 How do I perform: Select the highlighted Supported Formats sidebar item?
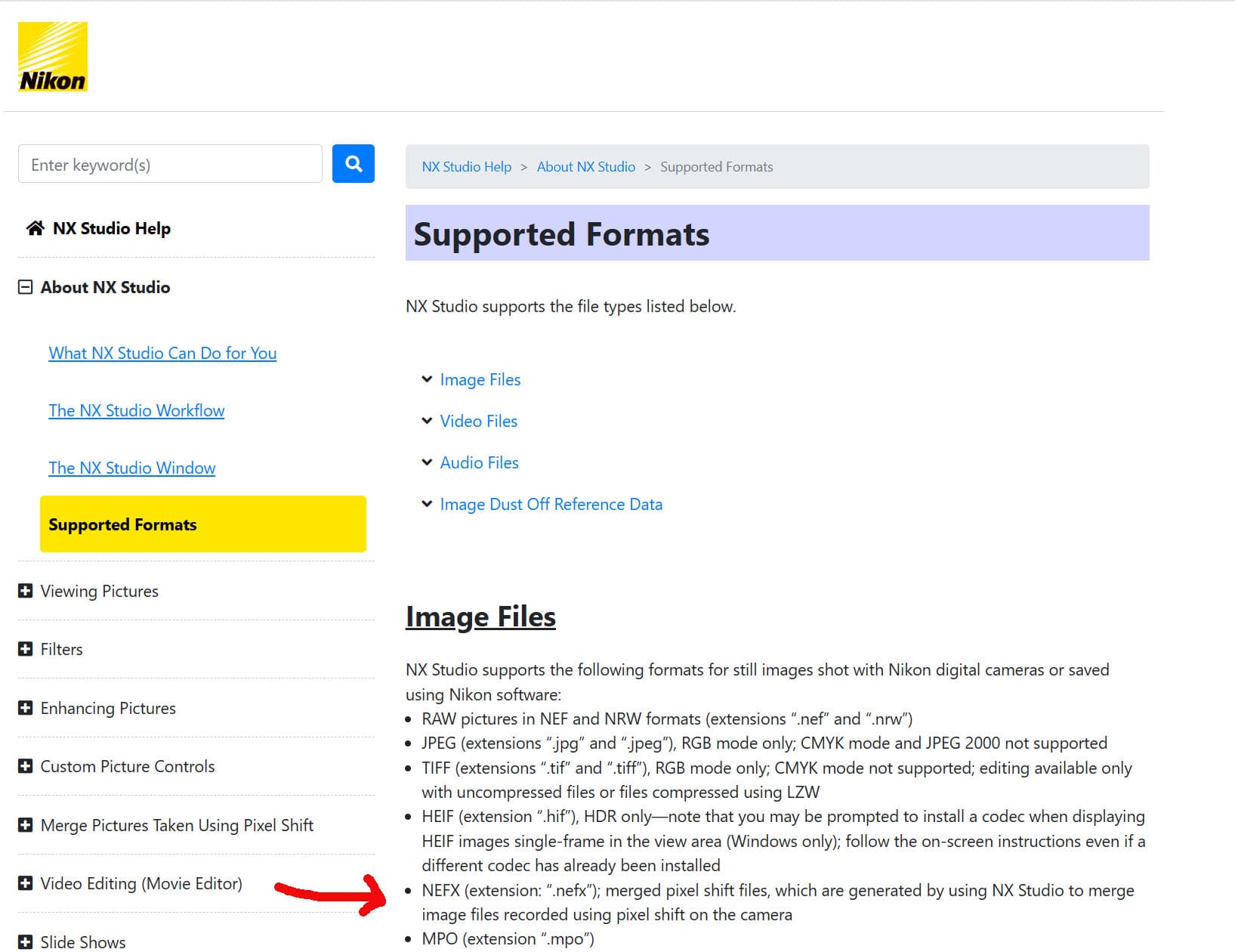[202, 524]
